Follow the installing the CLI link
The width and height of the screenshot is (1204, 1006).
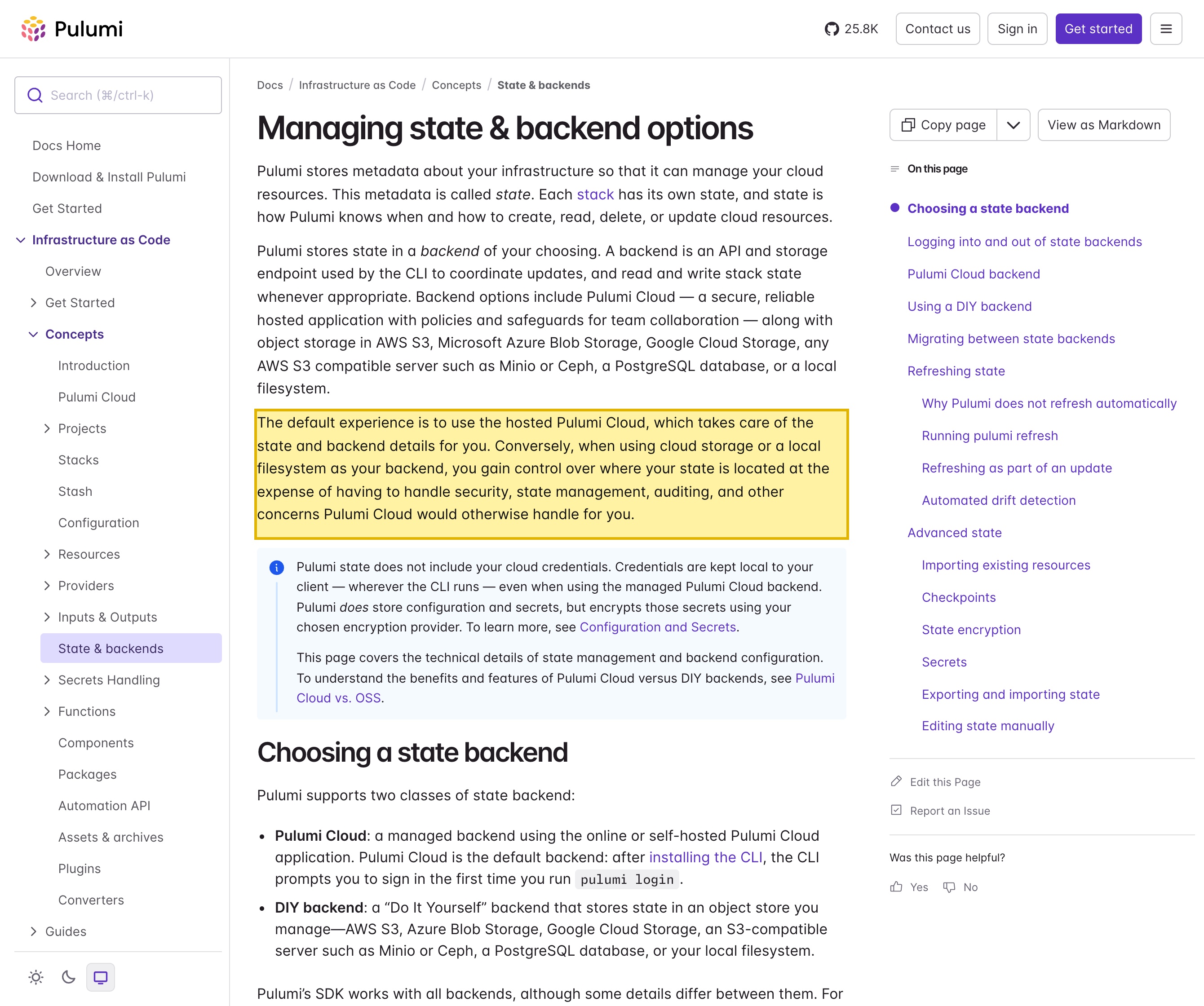click(706, 857)
